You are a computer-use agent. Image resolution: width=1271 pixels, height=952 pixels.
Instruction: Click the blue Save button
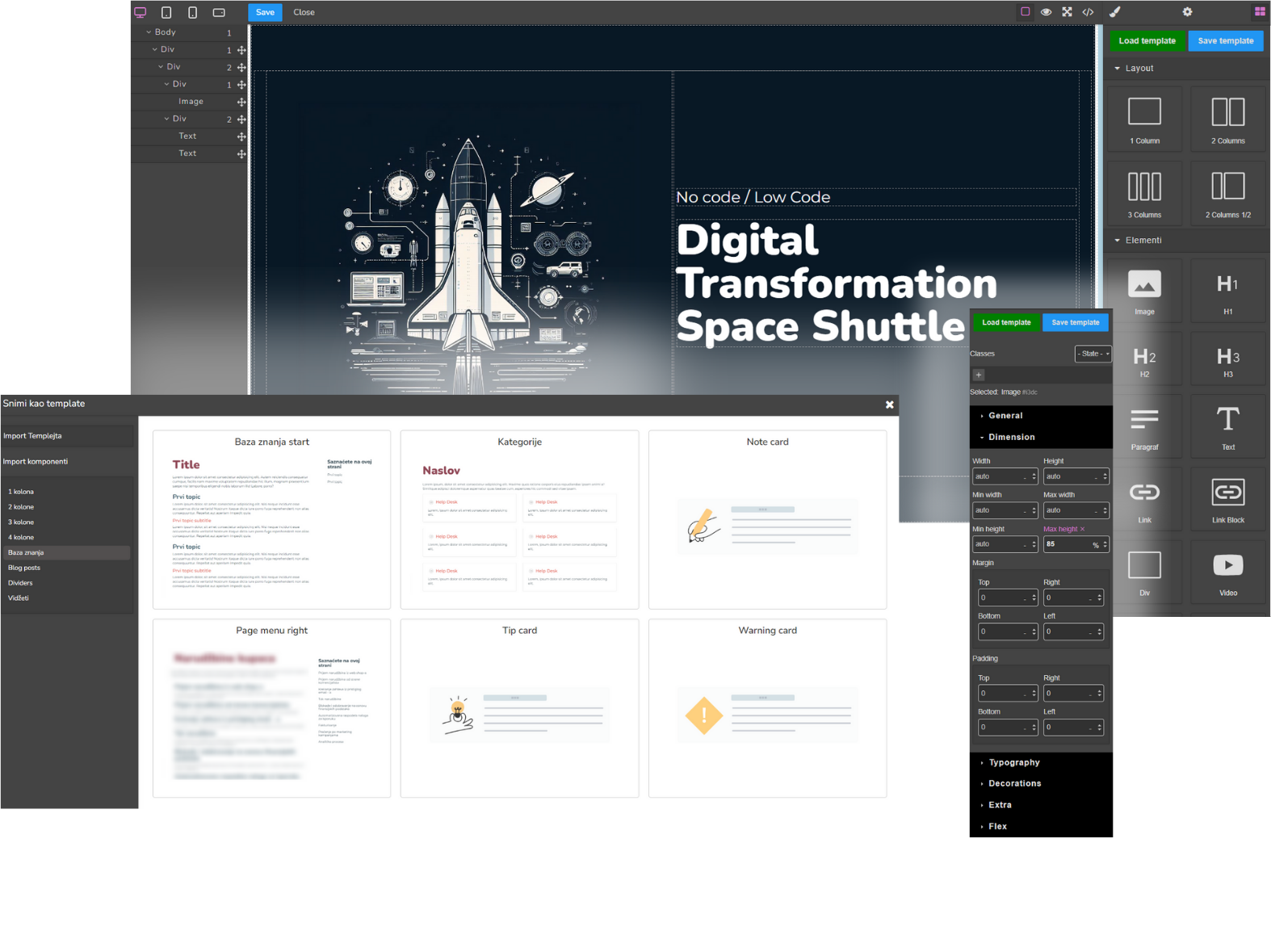265,12
